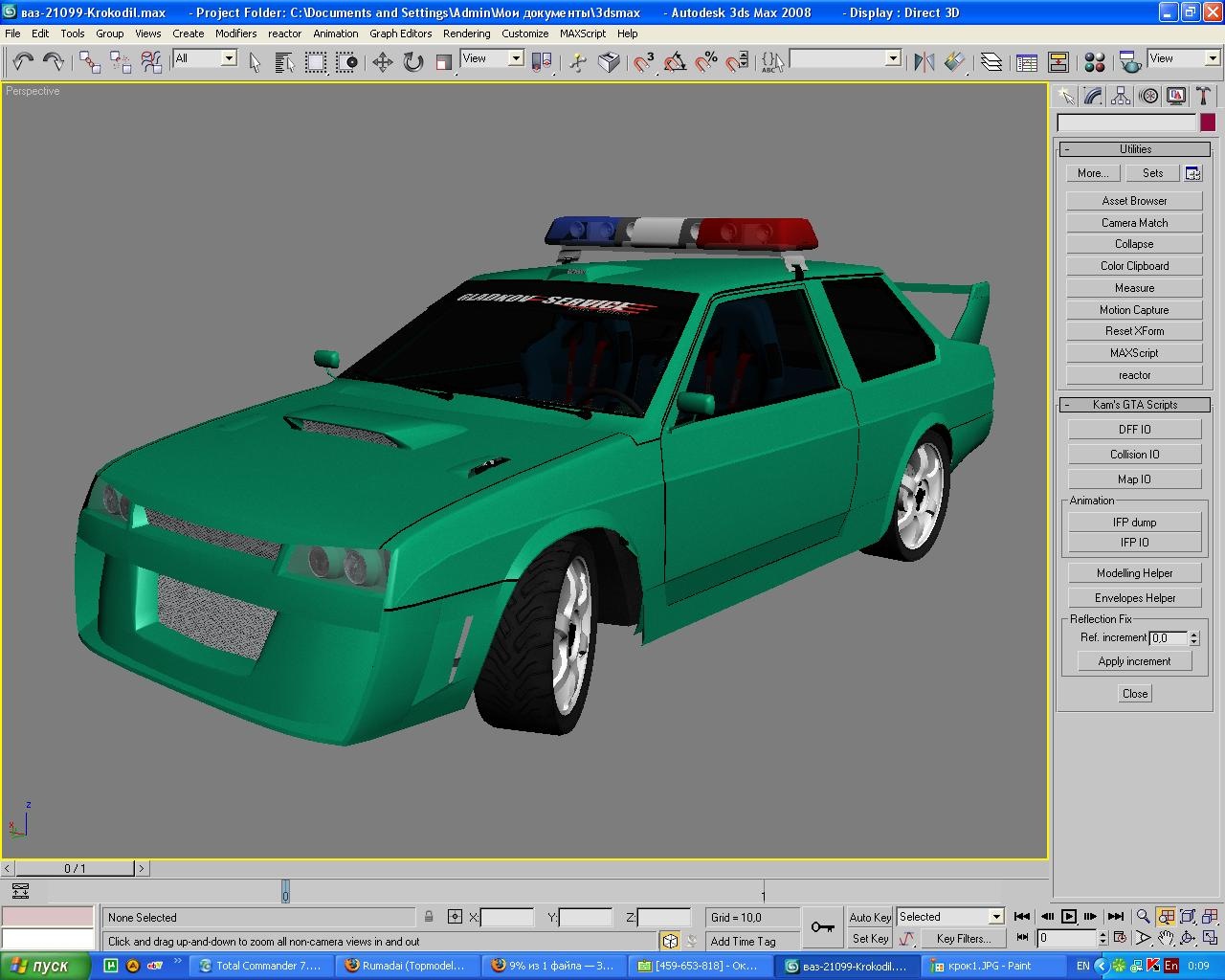Click the Mirror tool icon
The height and width of the screenshot is (980, 1225).
pos(924,62)
